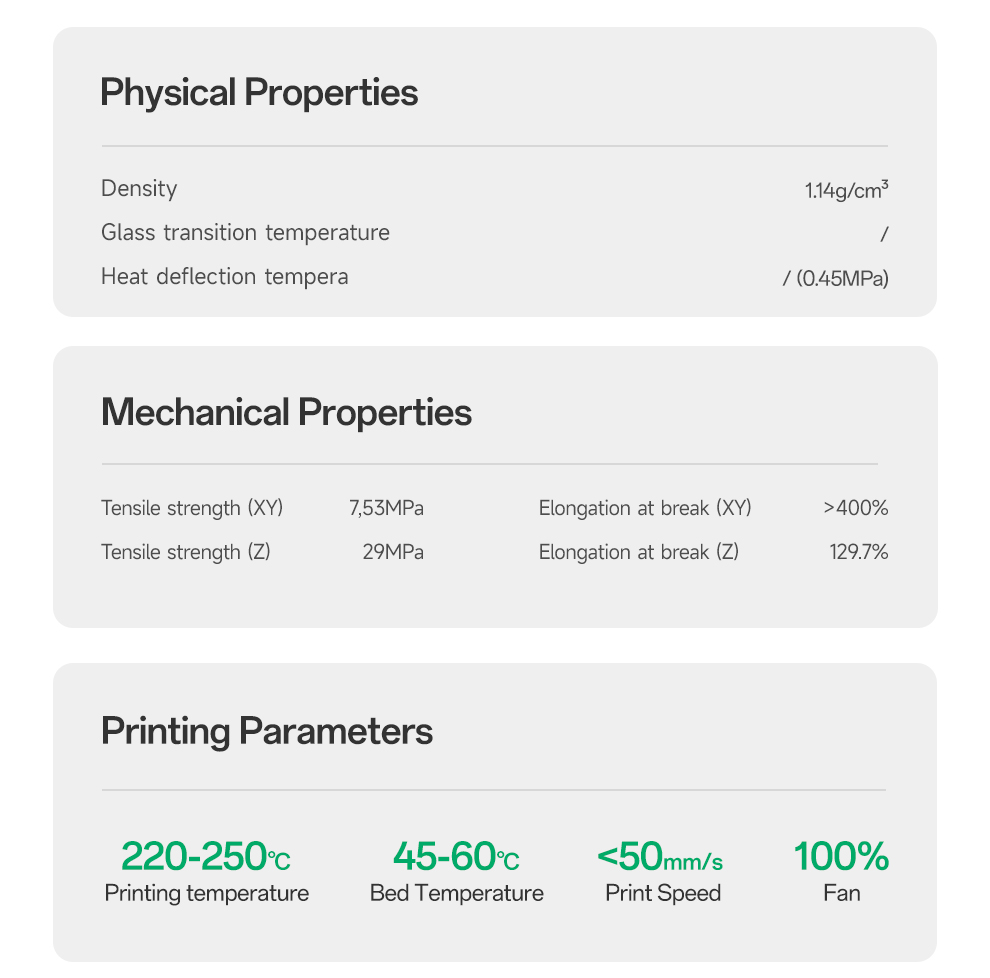Screen dimensions: 990x978
Task: Click the green 45-60℃ value
Action: (x=456, y=857)
